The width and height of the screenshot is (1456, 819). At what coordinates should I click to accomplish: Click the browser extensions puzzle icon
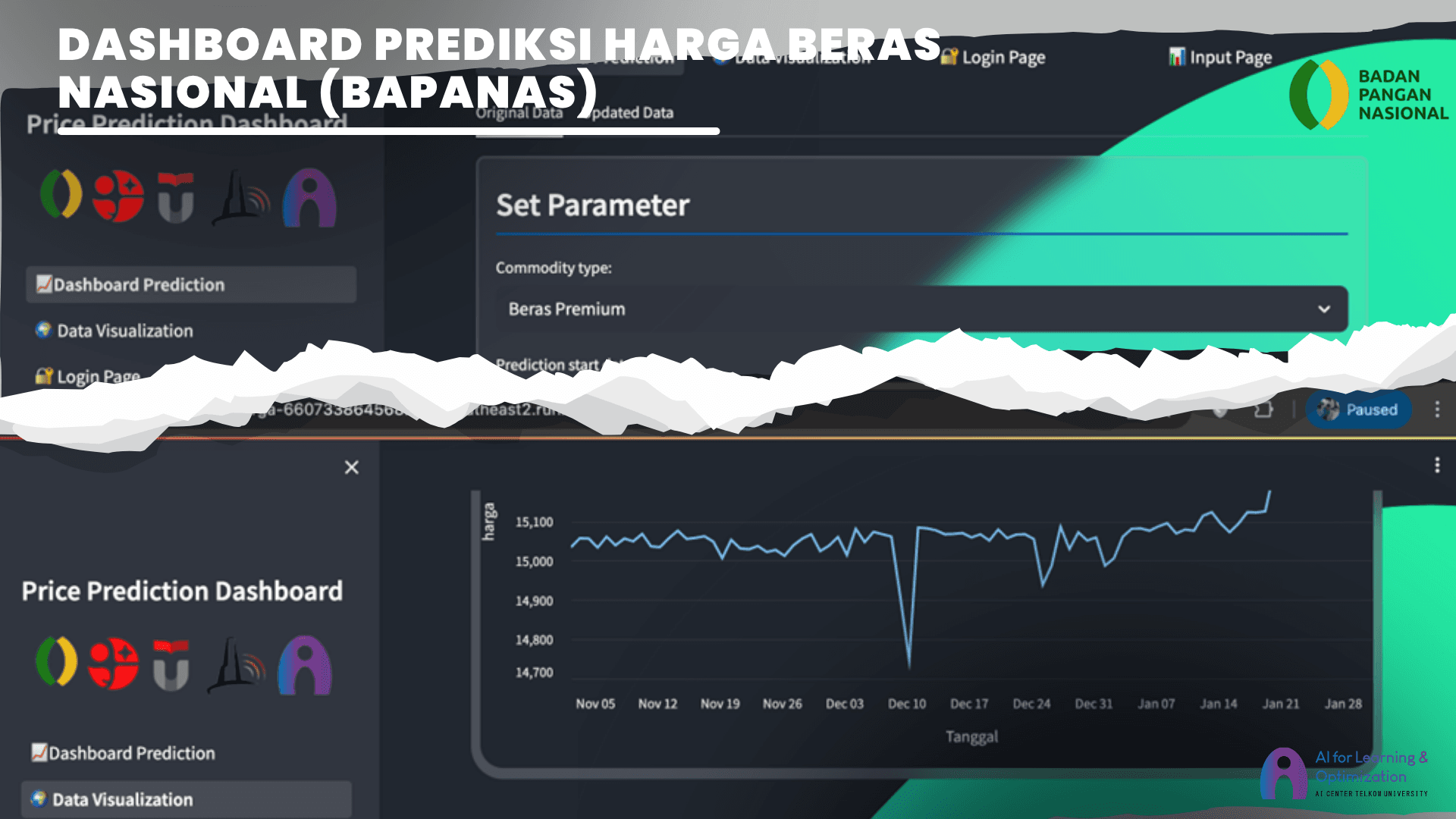tap(1263, 409)
